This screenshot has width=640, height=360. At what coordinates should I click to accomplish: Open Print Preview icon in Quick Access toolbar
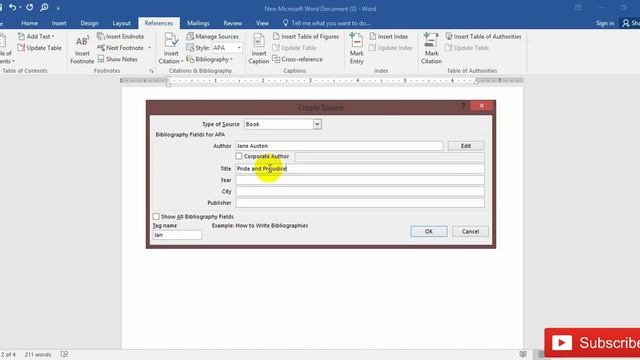pyautogui.click(x=44, y=7)
